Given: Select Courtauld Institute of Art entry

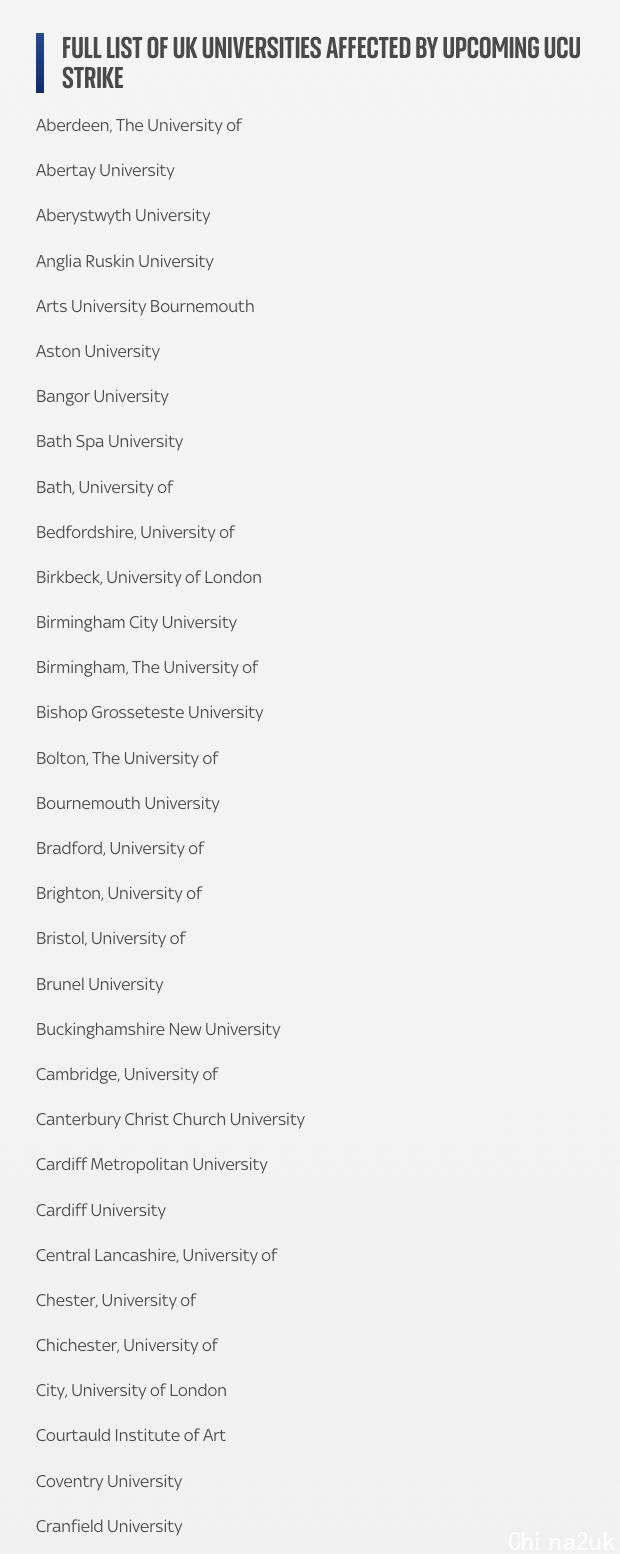Looking at the screenshot, I should point(131,1436).
